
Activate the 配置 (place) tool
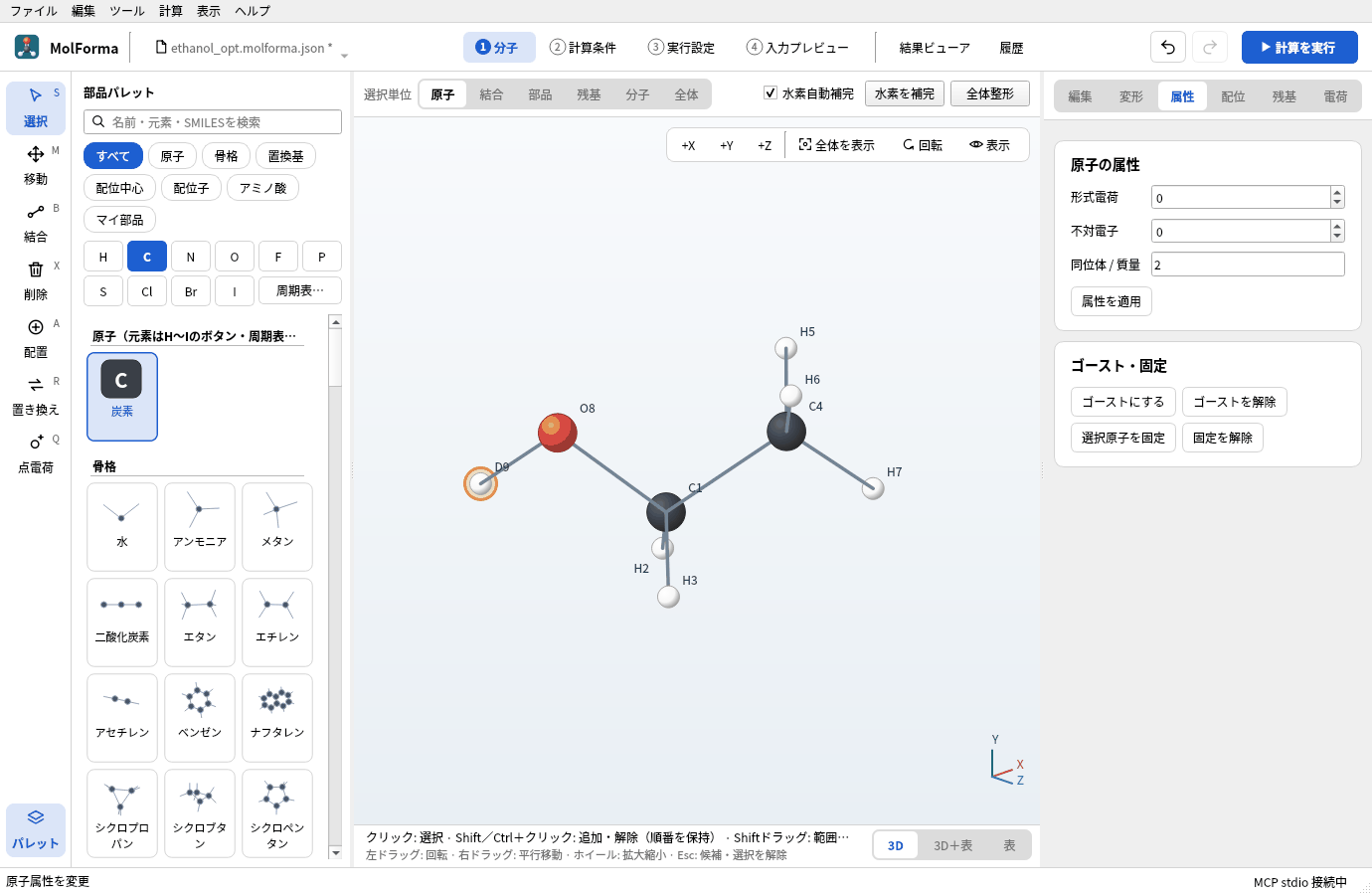coord(36,338)
